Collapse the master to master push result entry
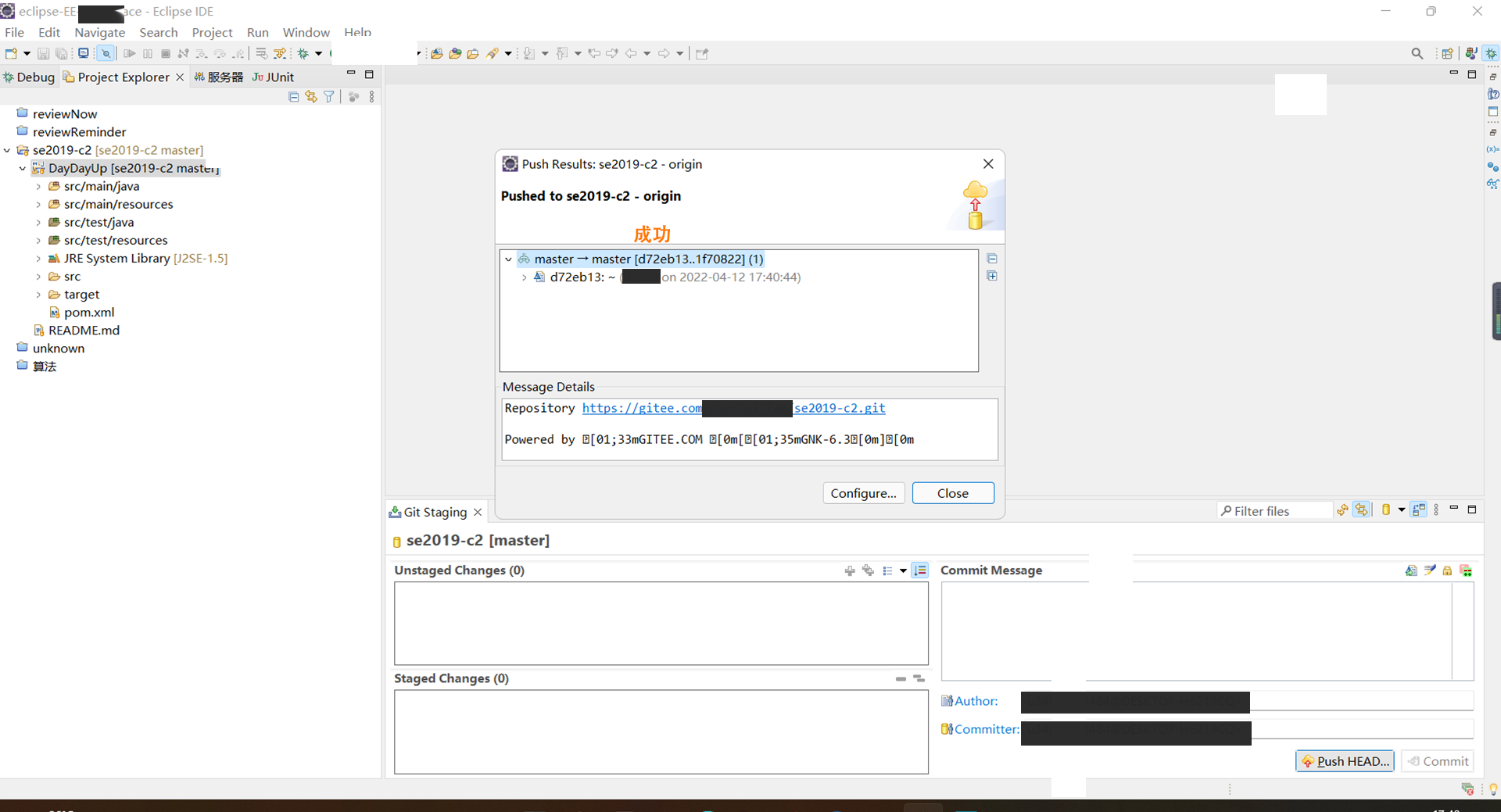Screen dimensions: 1501x812 (x=509, y=259)
